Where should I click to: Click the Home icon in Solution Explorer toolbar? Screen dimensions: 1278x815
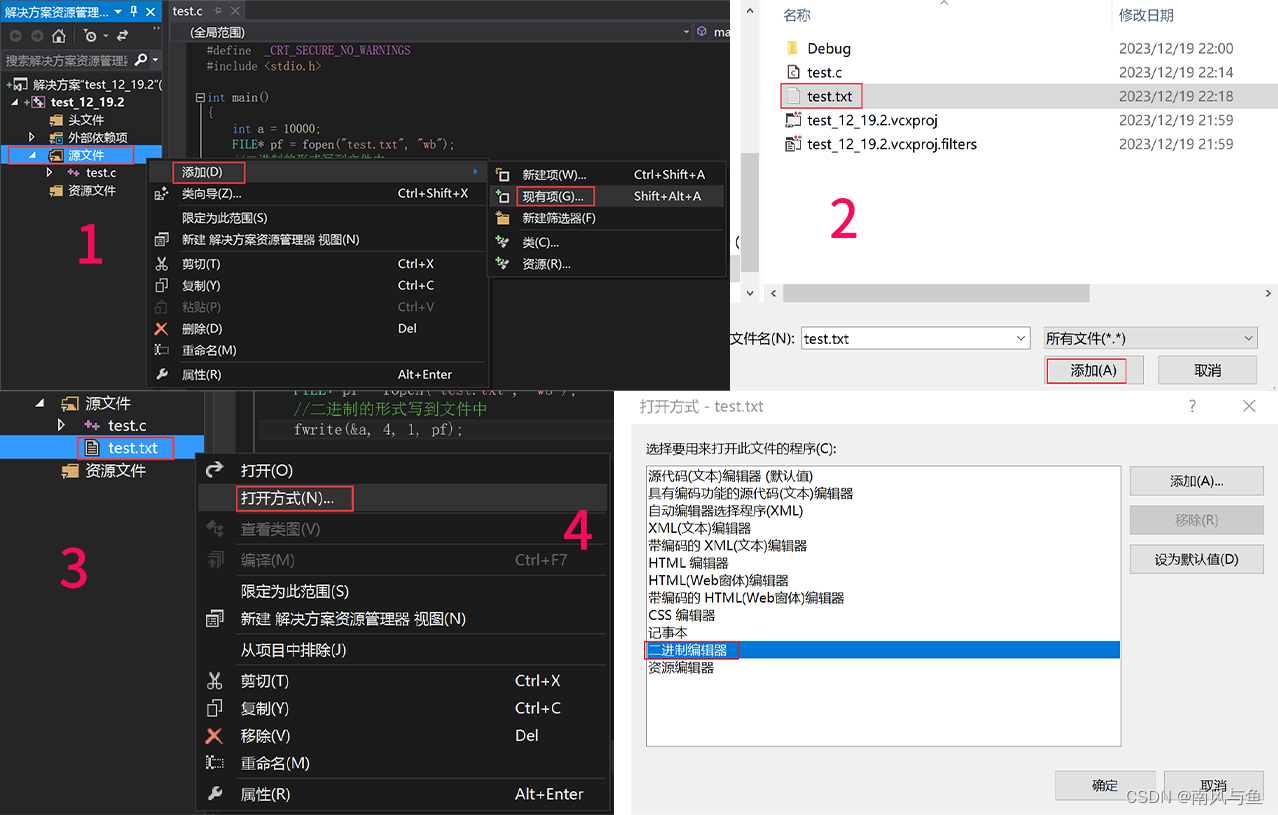click(x=59, y=36)
